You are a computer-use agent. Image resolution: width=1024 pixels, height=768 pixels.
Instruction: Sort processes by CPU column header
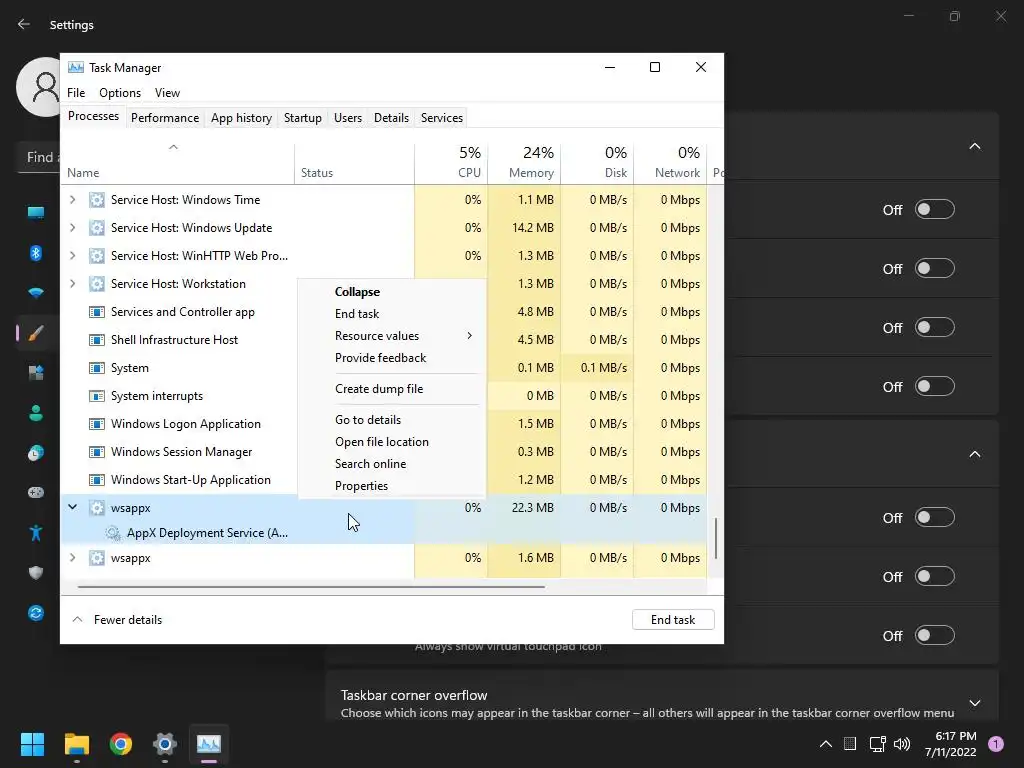click(x=451, y=162)
